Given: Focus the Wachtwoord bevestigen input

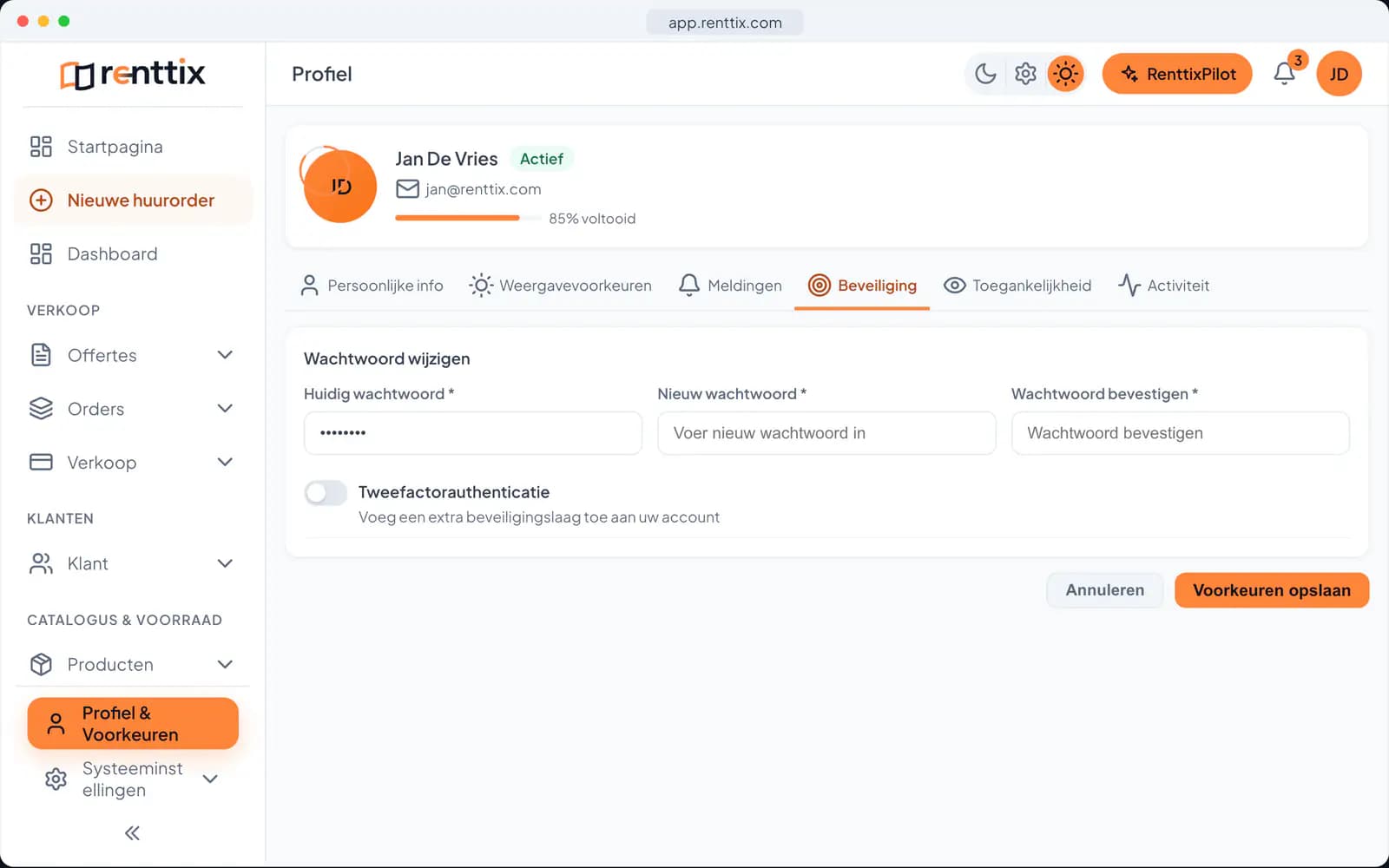Looking at the screenshot, I should [1181, 433].
